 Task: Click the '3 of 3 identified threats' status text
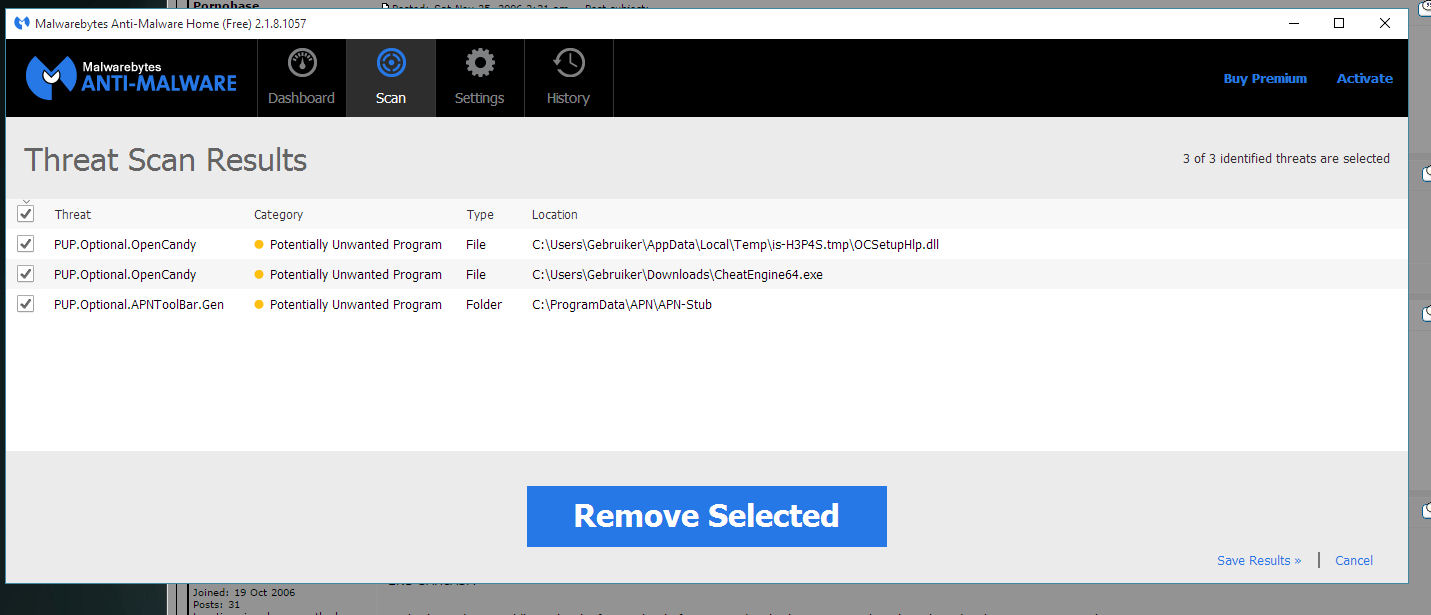1286,158
